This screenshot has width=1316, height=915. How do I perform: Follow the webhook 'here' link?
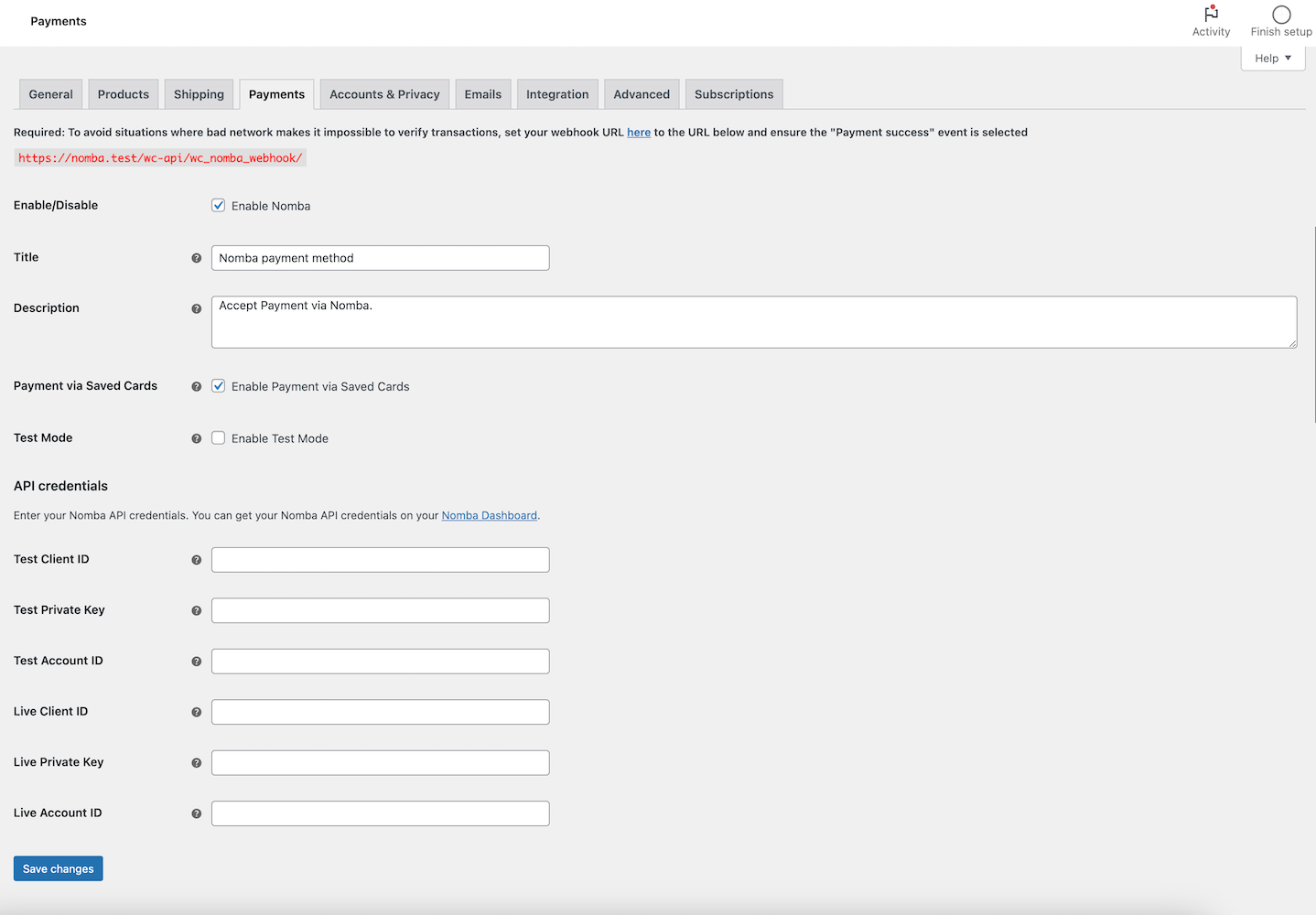coord(639,133)
